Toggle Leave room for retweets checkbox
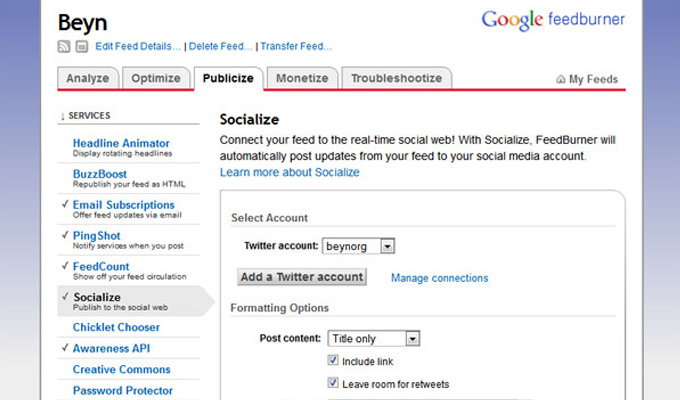The height and width of the screenshot is (400, 680). tap(333, 383)
